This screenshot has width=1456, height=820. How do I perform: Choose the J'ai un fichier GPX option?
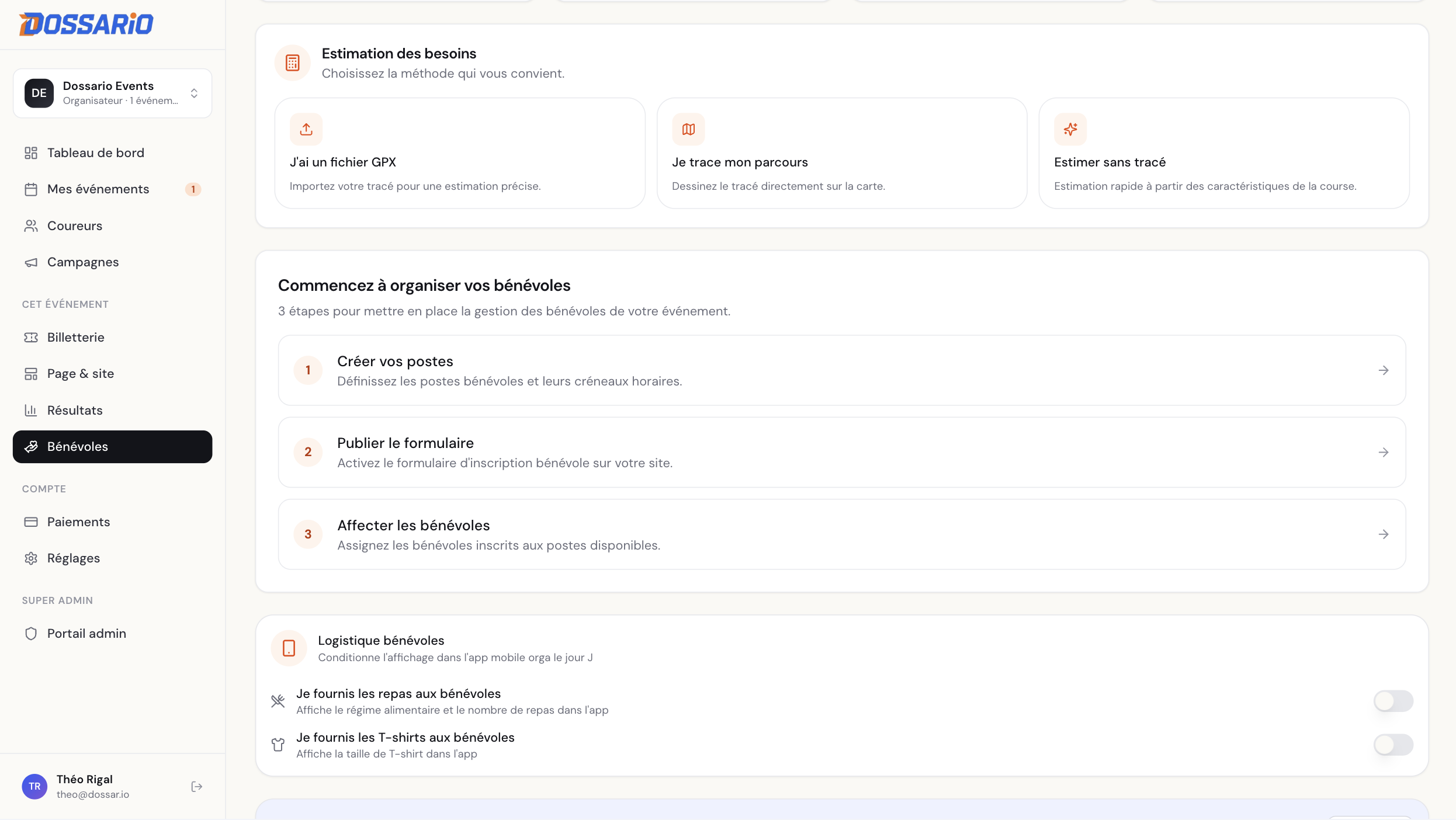tap(460, 153)
